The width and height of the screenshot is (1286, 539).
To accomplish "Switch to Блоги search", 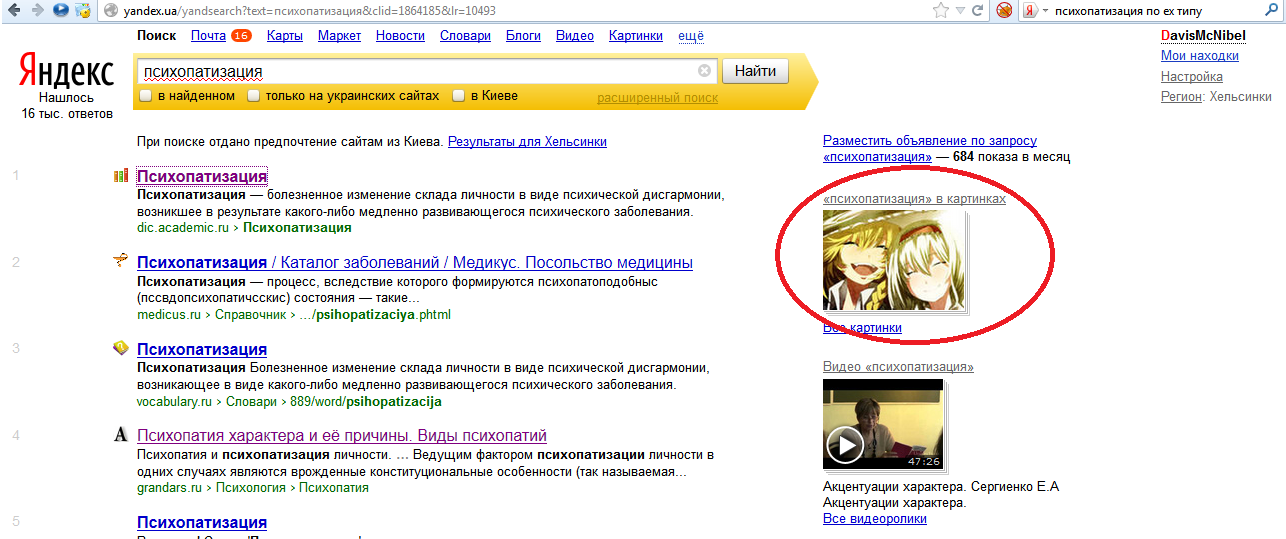I will [x=523, y=36].
